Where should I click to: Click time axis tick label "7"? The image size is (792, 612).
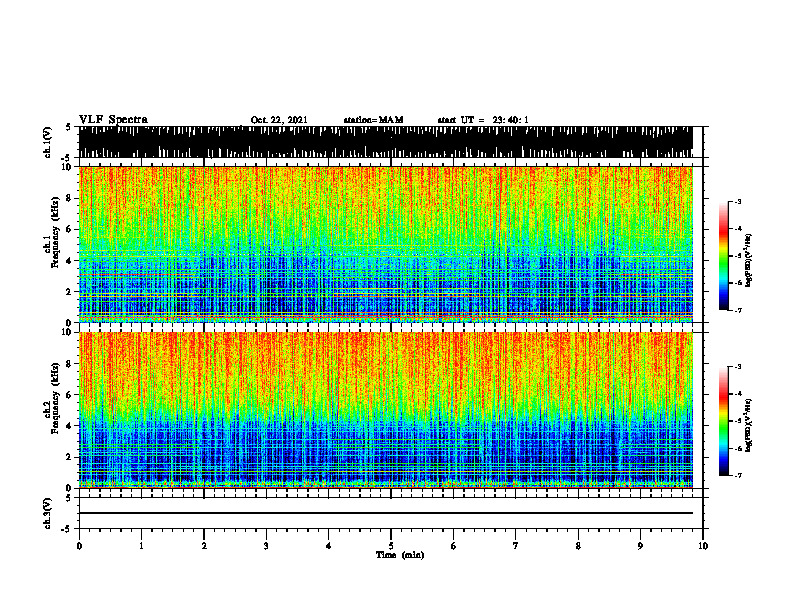point(516,546)
